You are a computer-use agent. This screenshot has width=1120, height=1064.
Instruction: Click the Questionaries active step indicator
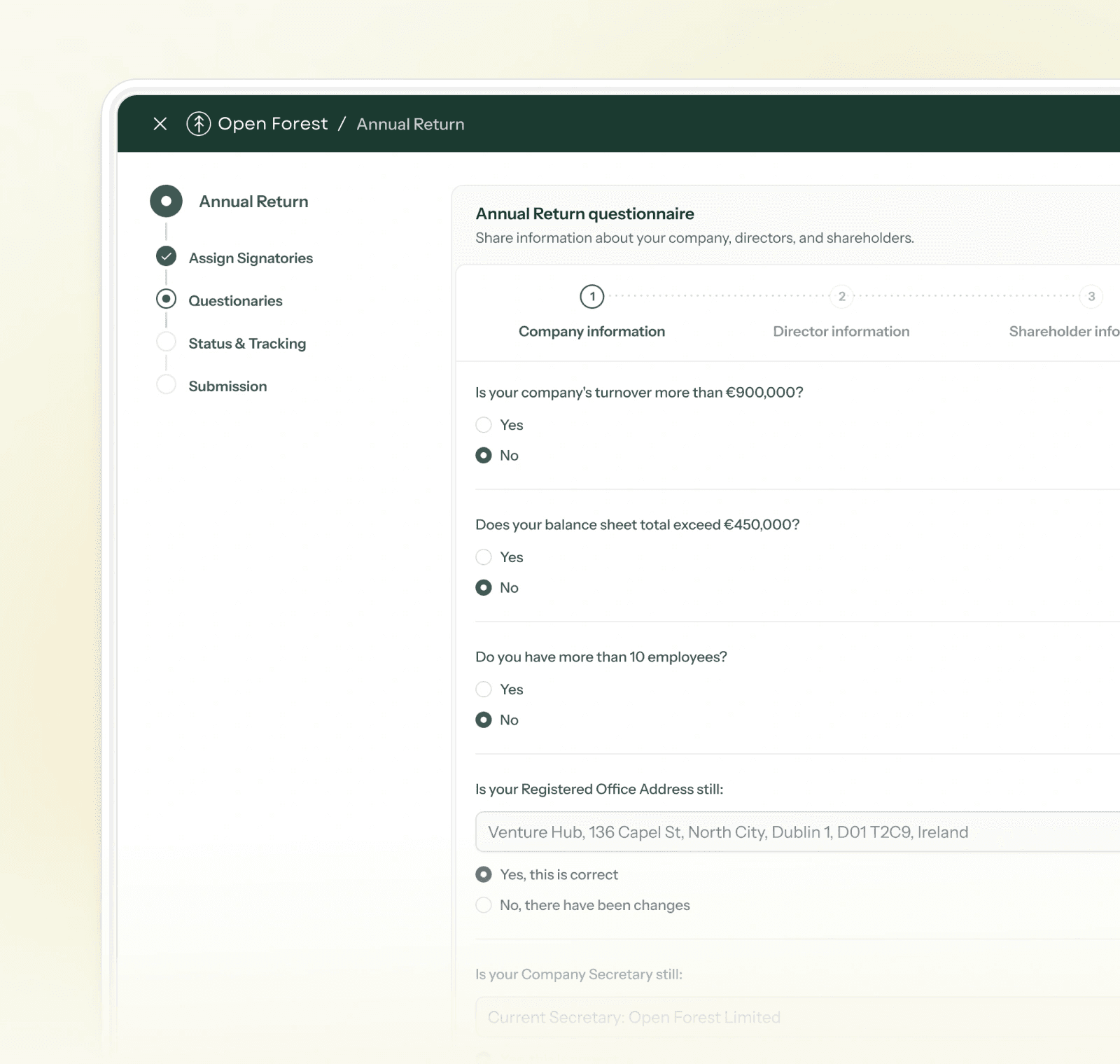(x=166, y=299)
